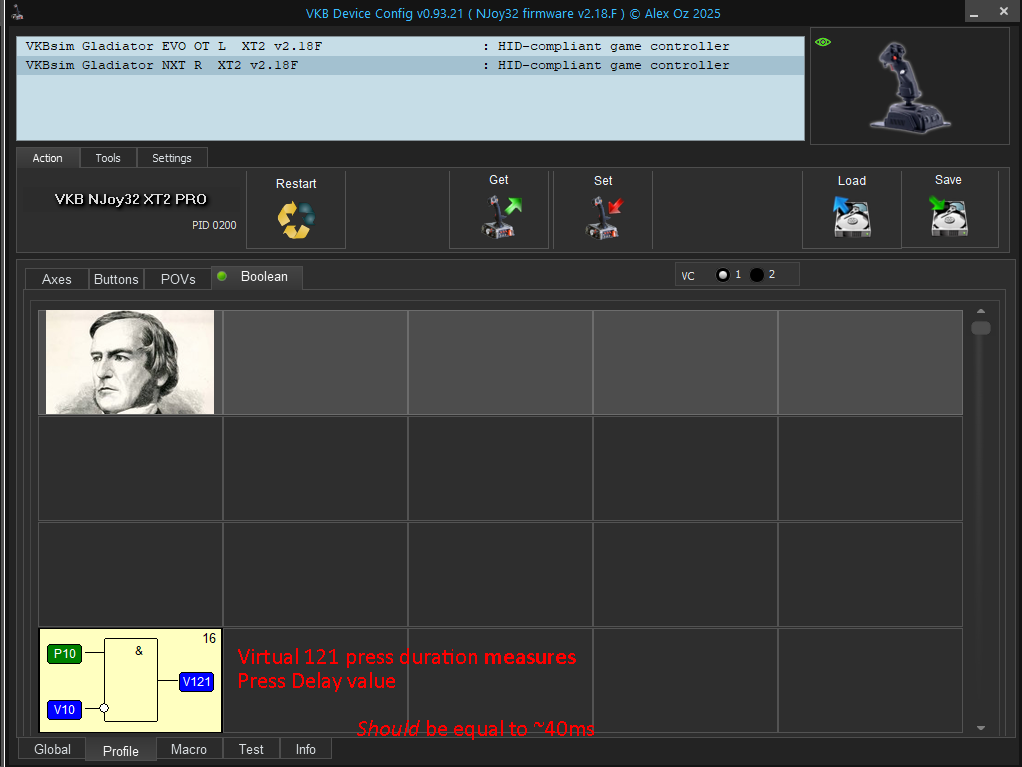
Task: Switch to the Boolean tab
Action: pyautogui.click(x=257, y=277)
